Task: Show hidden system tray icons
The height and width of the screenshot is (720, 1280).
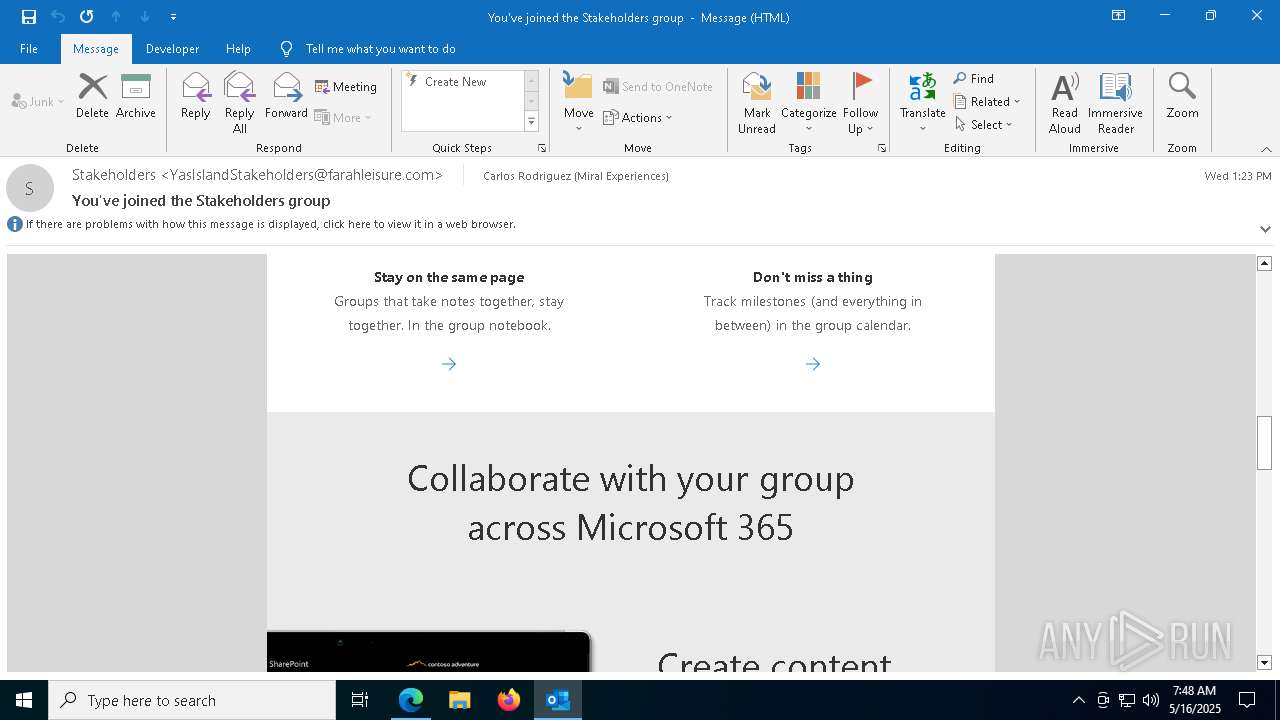Action: point(1078,700)
